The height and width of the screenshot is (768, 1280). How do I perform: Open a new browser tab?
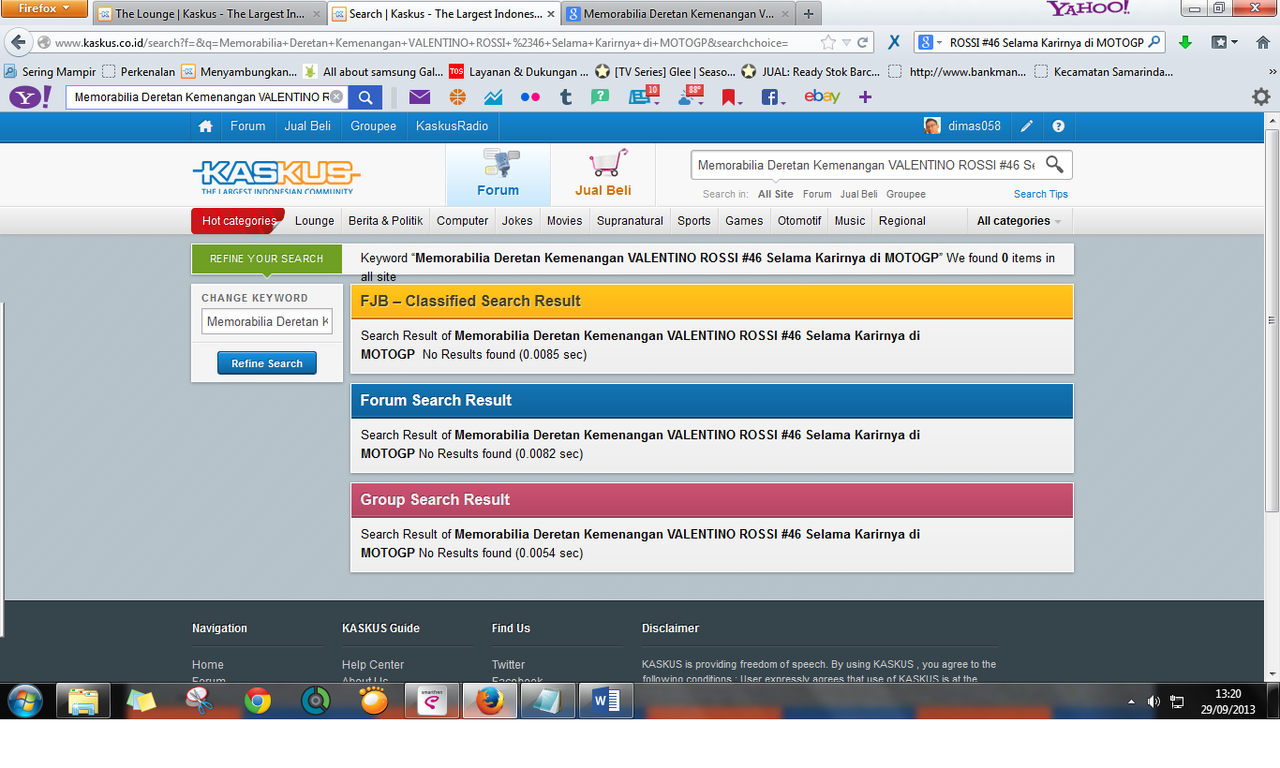tap(808, 14)
